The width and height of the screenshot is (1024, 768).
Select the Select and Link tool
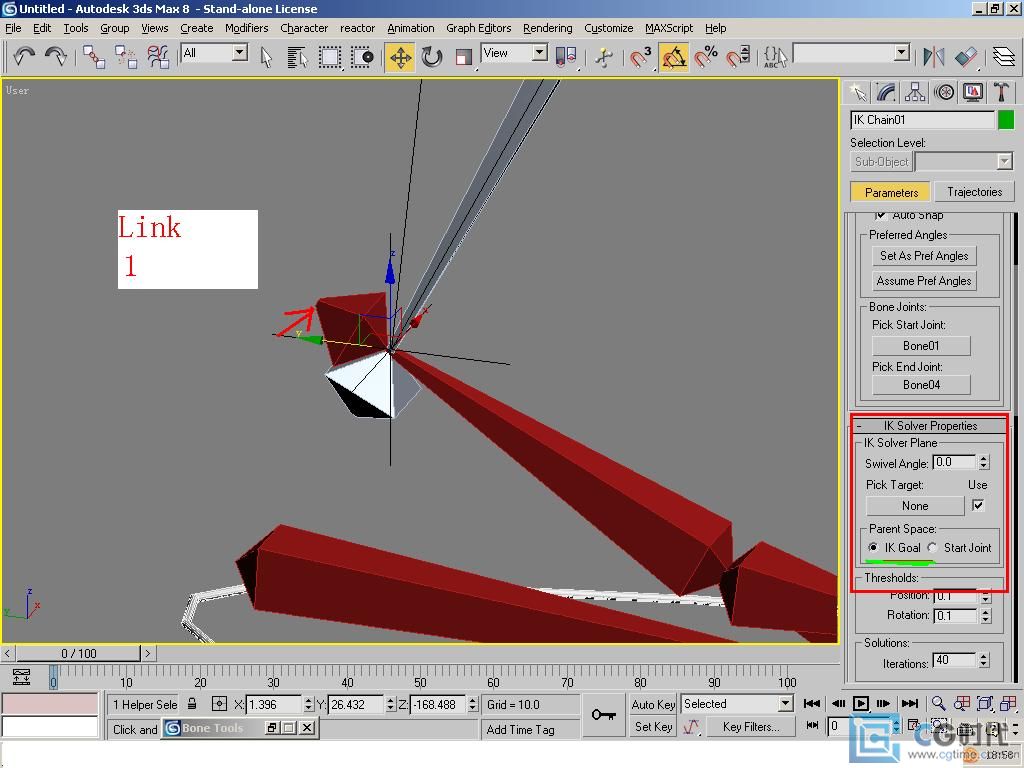94,57
